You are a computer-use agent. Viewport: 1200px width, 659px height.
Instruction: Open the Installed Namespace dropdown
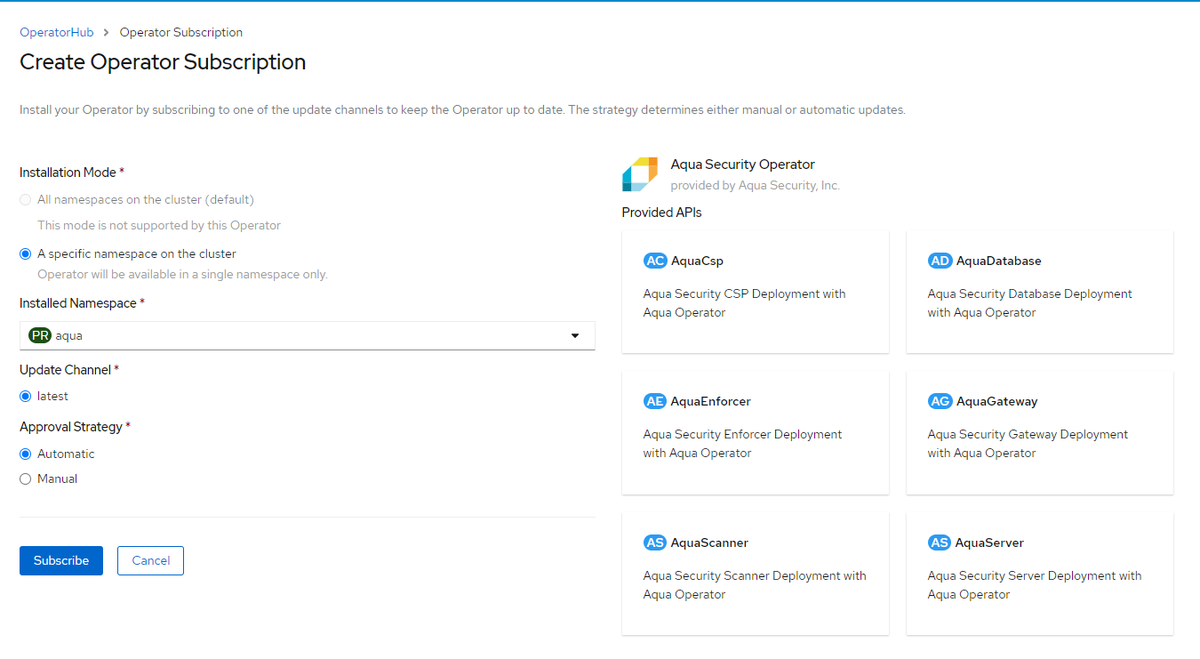tap(307, 336)
